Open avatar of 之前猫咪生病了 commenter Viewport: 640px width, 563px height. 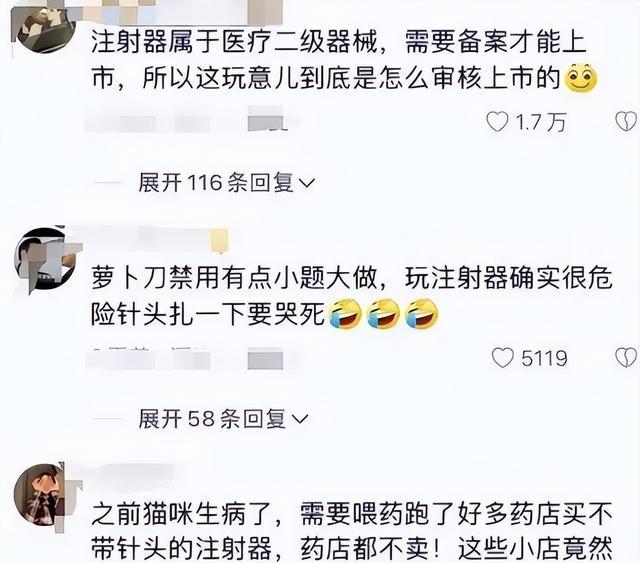tap(40, 495)
